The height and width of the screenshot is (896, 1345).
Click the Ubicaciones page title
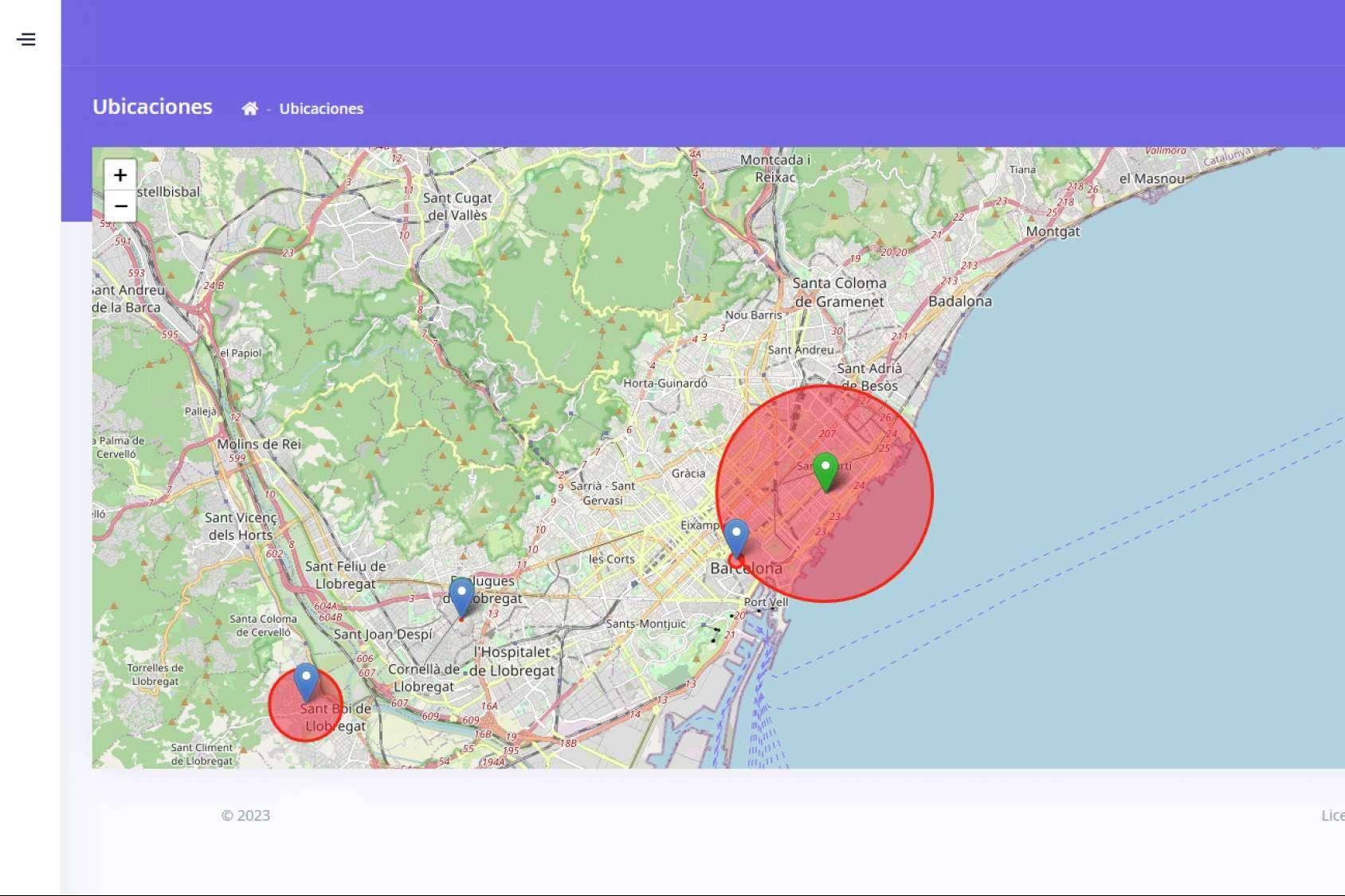click(152, 107)
